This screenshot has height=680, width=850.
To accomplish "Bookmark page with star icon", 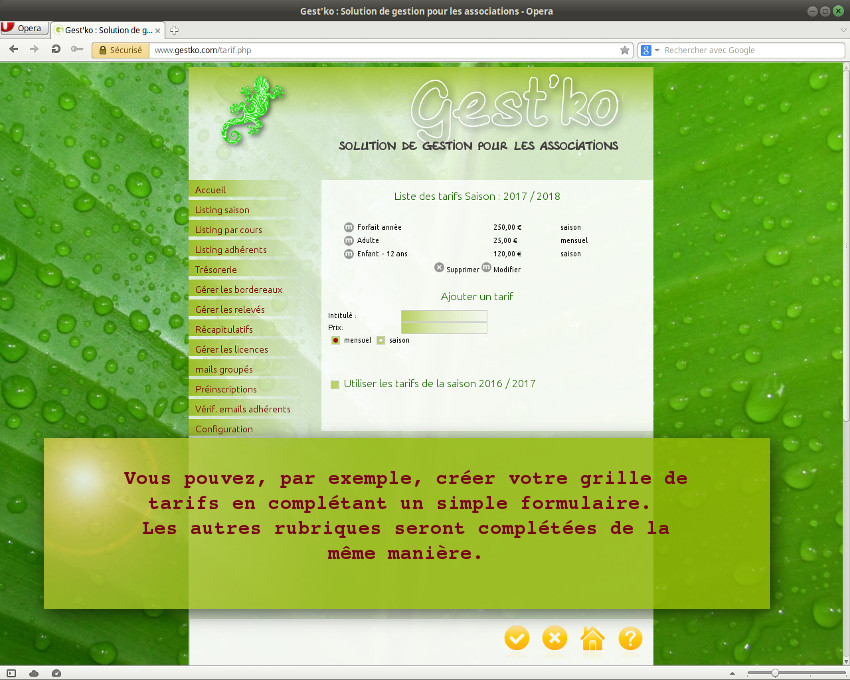I will (624, 50).
